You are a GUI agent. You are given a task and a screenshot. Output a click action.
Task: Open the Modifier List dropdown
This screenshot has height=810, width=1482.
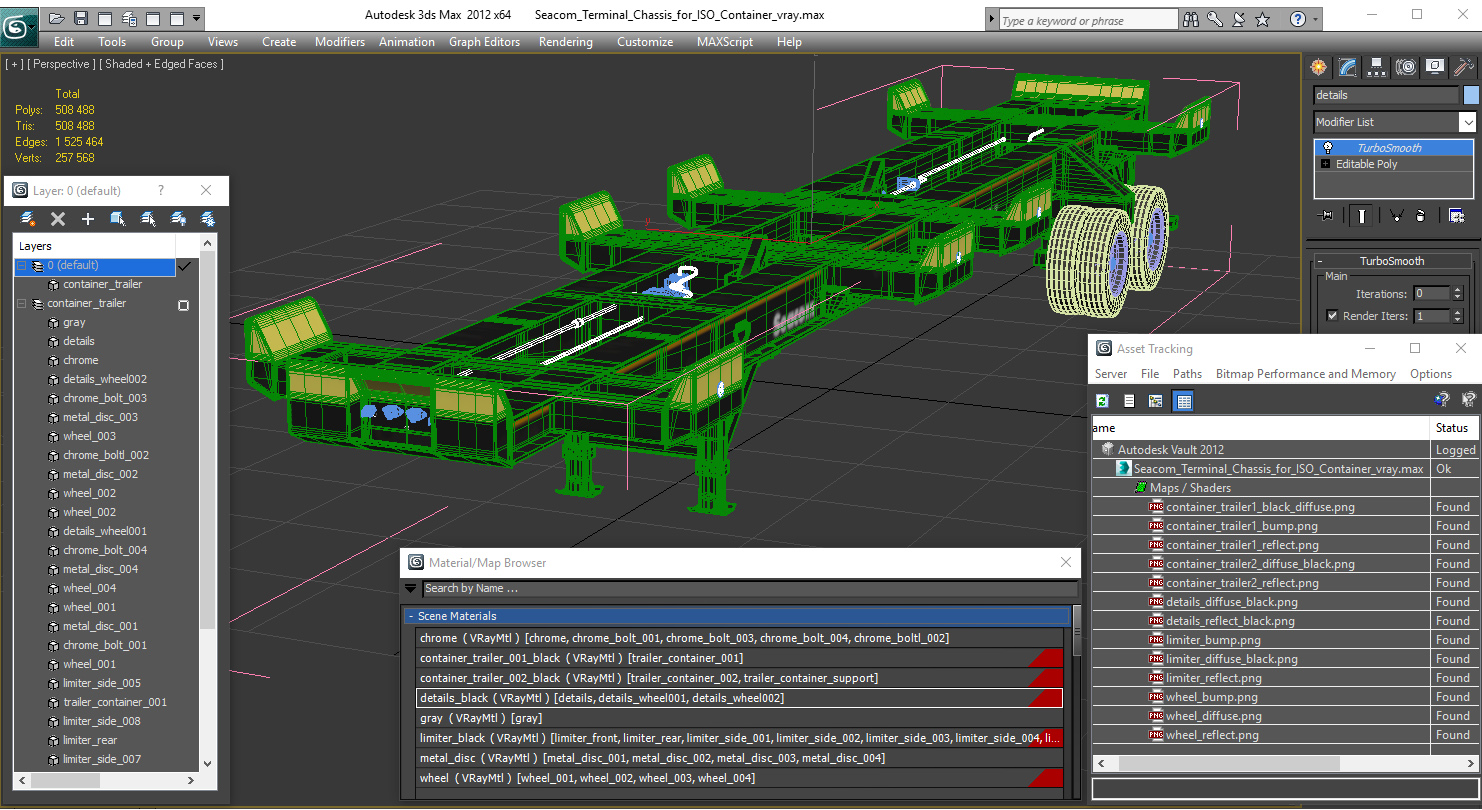(1467, 122)
